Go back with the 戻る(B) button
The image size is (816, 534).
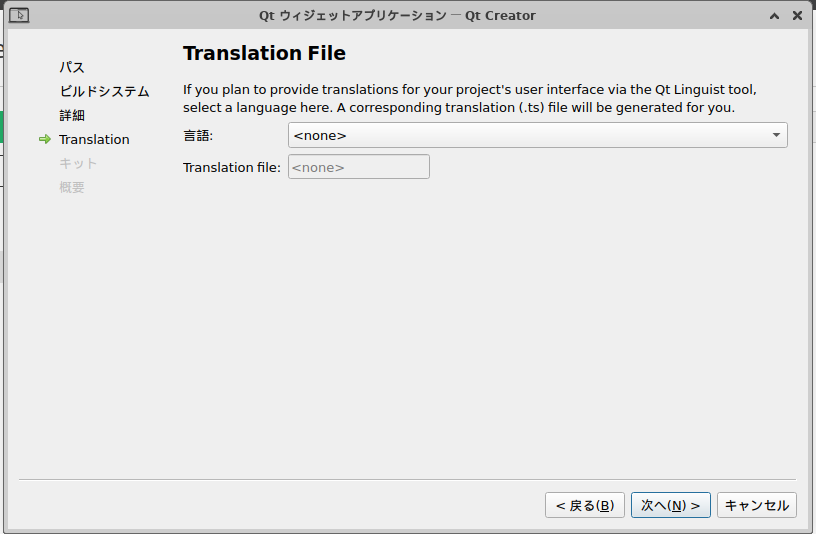[585, 505]
